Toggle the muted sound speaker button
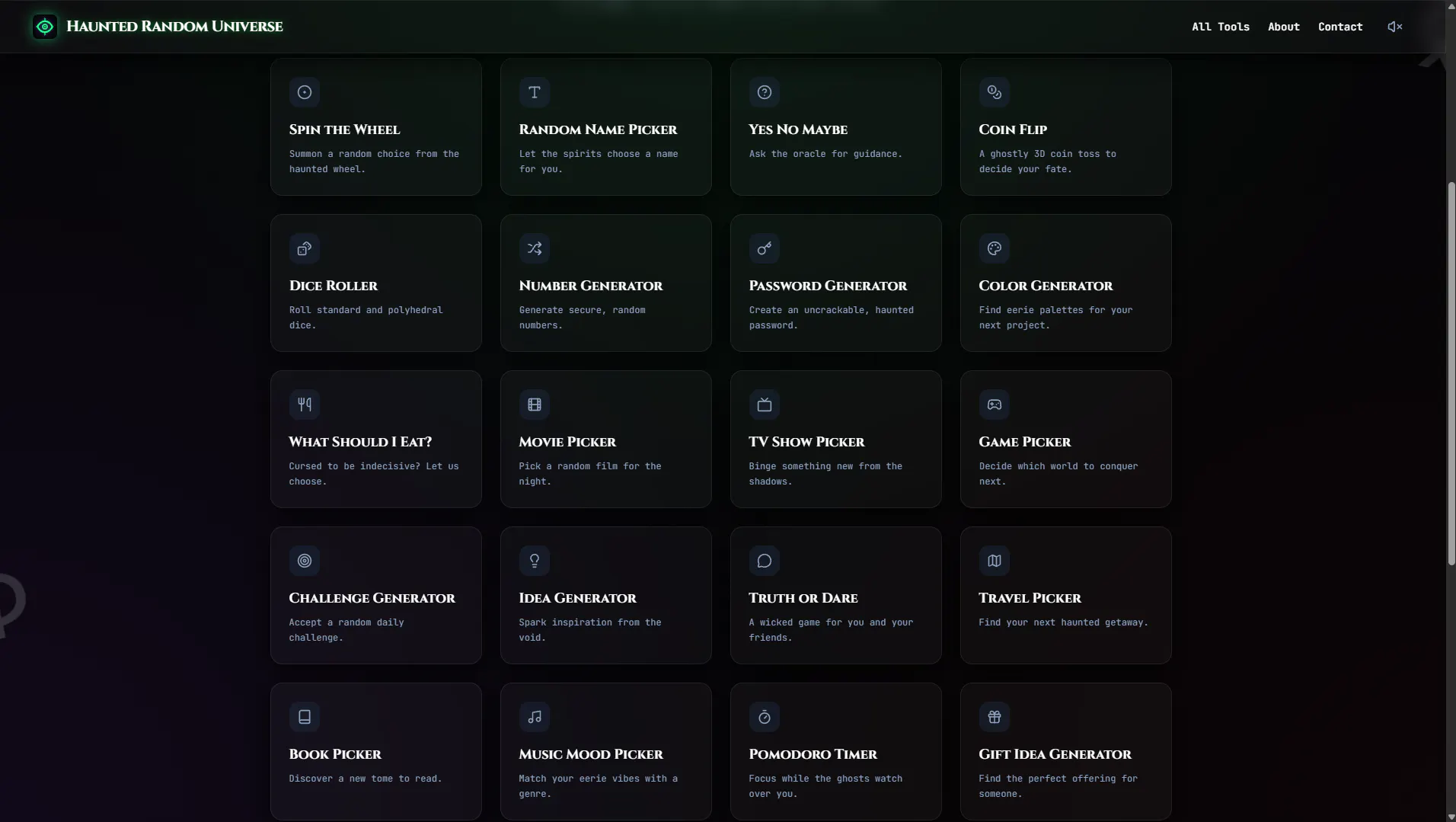The height and width of the screenshot is (822, 1456). click(x=1395, y=27)
